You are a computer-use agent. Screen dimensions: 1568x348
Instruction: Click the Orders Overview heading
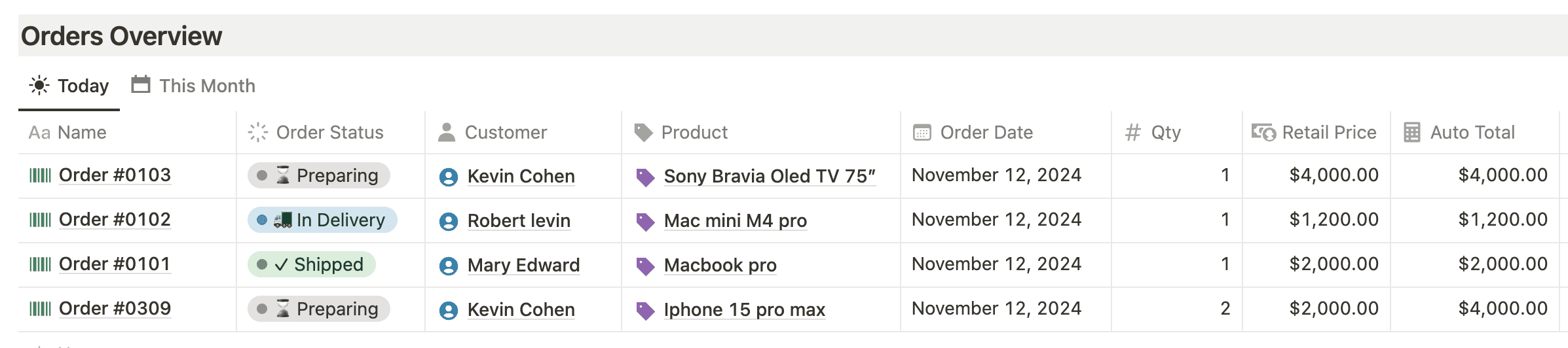(x=122, y=36)
